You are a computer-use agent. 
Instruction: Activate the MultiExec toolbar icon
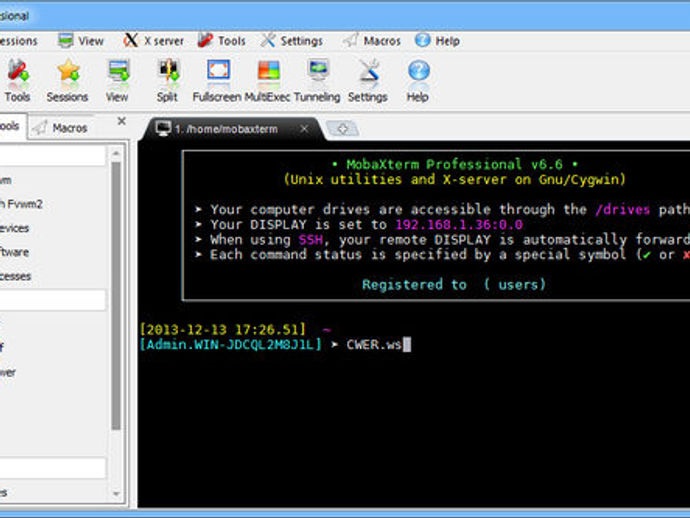pos(268,80)
